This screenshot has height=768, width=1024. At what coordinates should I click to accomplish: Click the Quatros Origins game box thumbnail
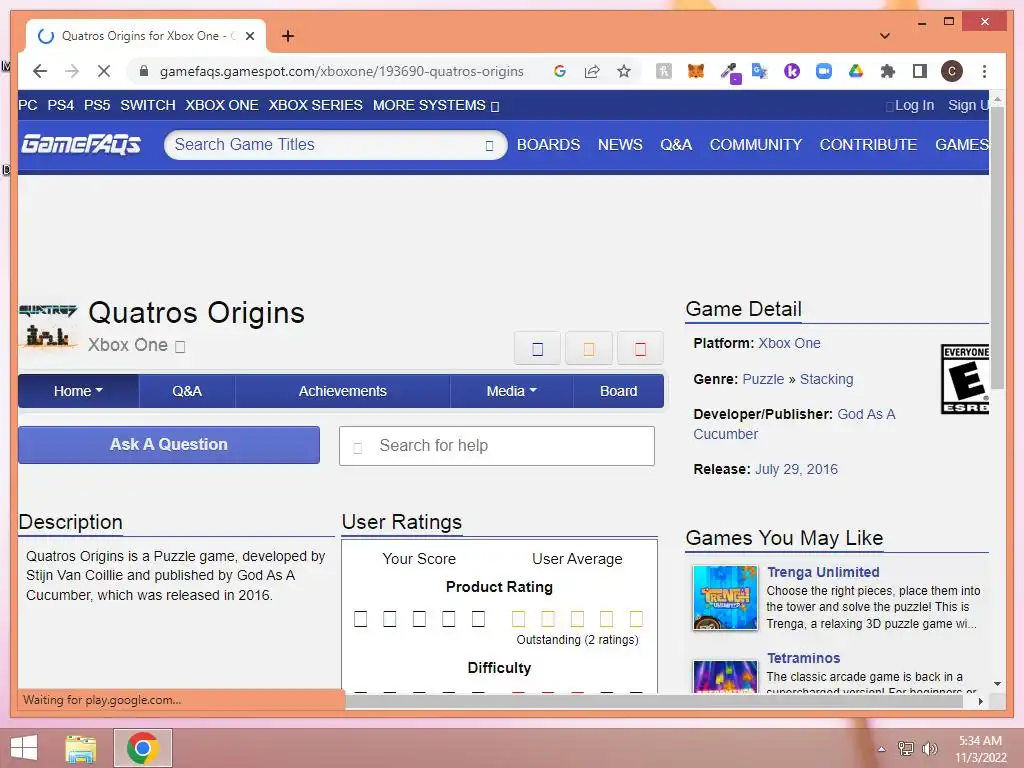tap(48, 325)
